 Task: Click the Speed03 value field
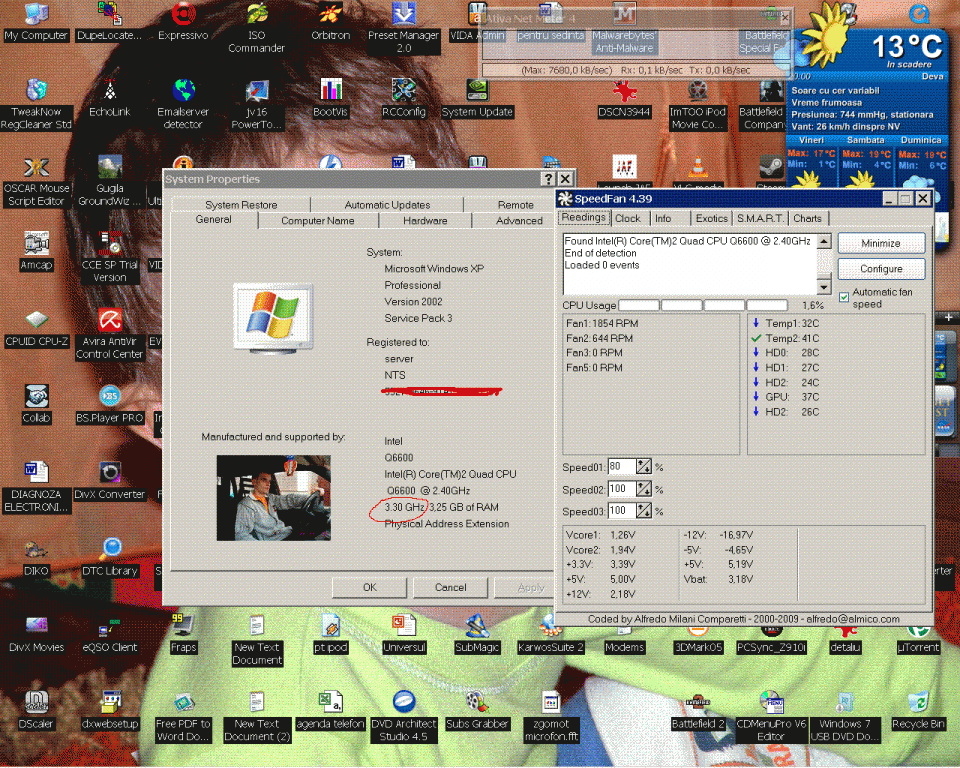pos(622,510)
